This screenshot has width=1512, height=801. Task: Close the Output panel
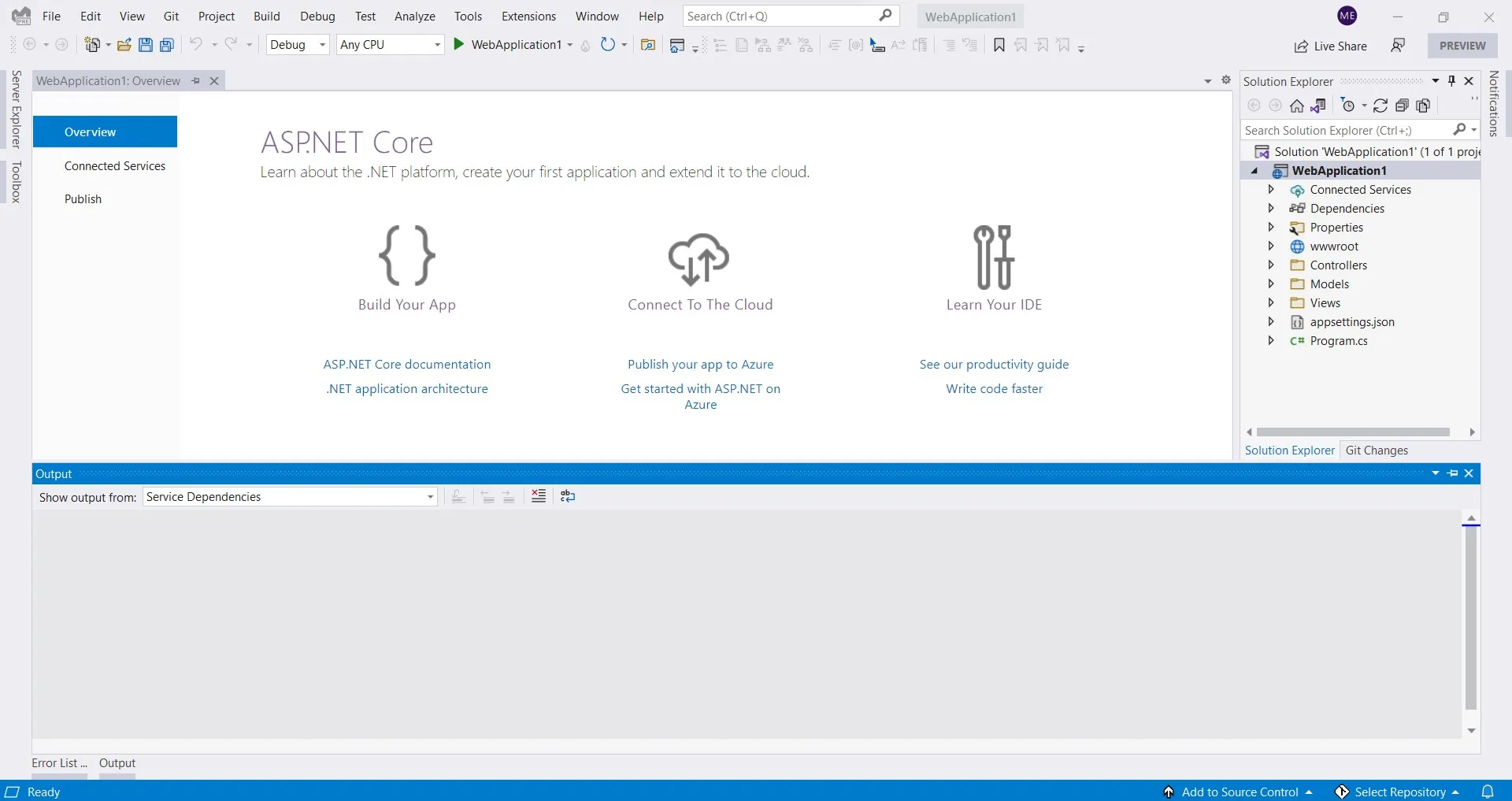click(1469, 473)
